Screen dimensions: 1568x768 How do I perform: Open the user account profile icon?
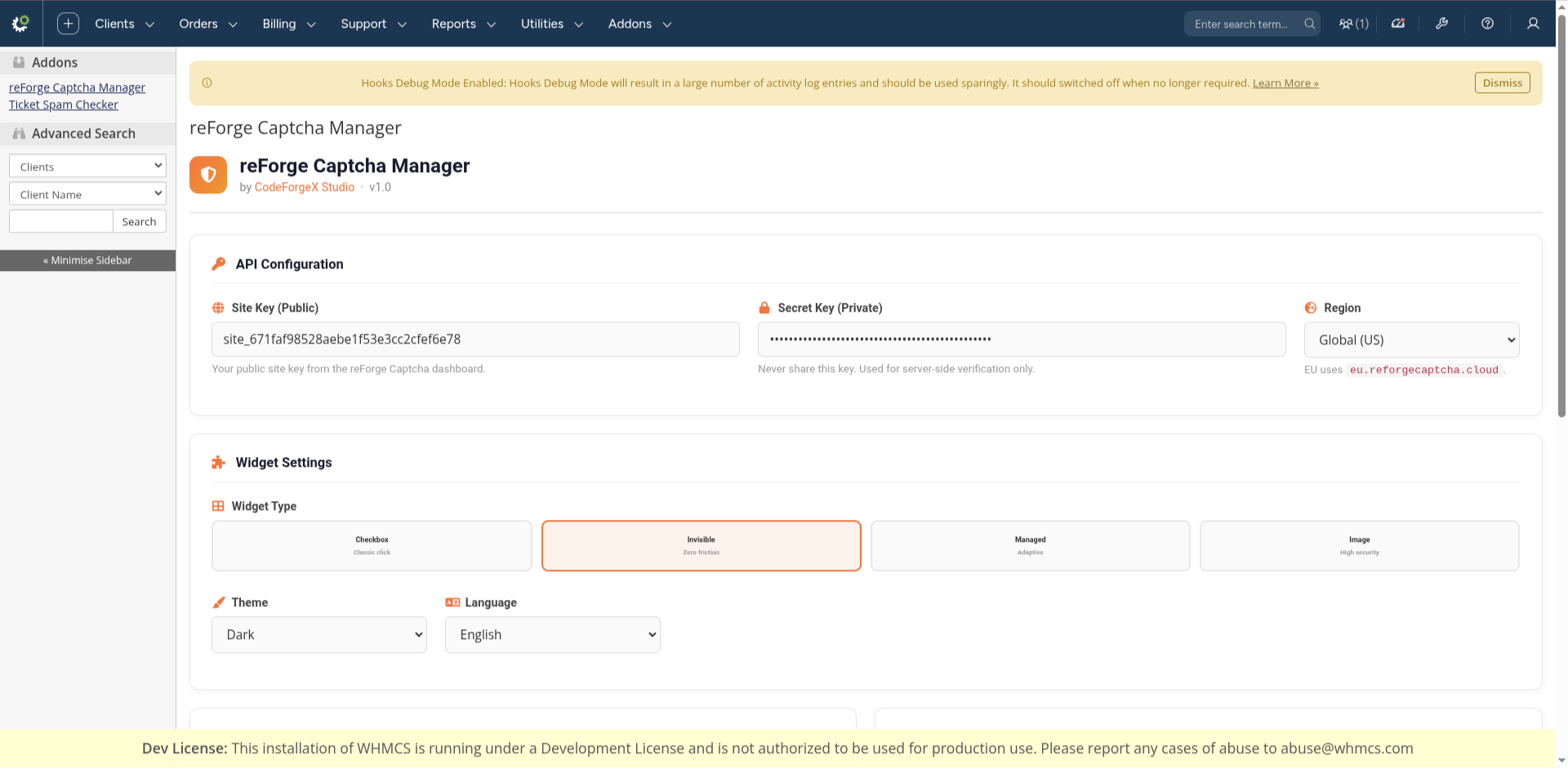(1533, 24)
